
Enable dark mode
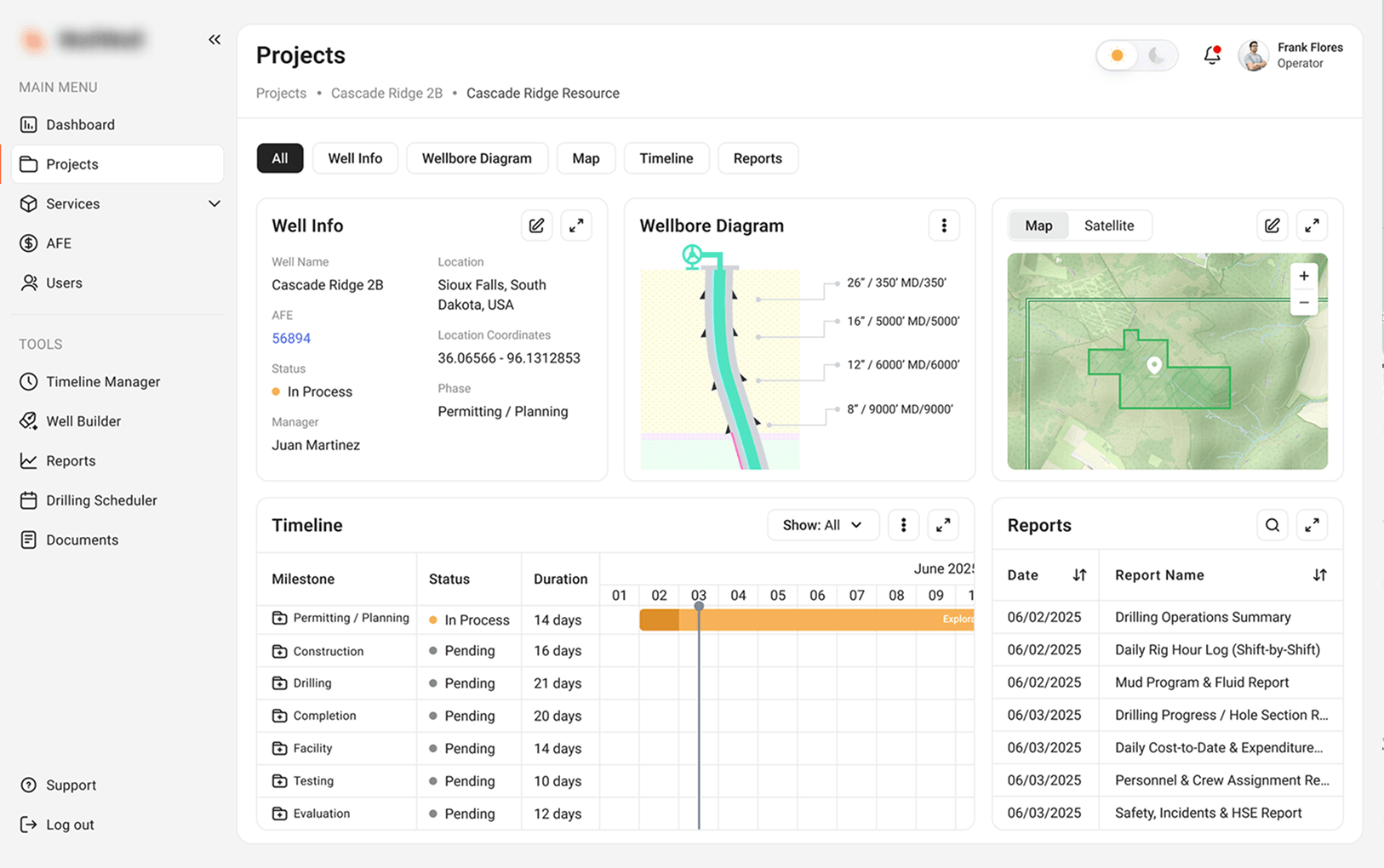pyautogui.click(x=1157, y=54)
